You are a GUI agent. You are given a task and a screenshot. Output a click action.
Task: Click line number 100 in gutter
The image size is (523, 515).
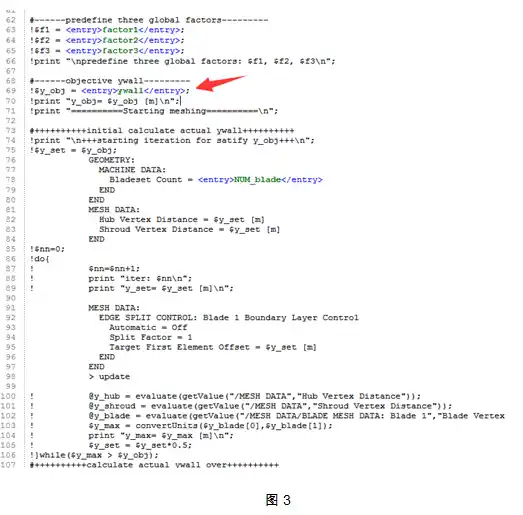click(x=8, y=396)
